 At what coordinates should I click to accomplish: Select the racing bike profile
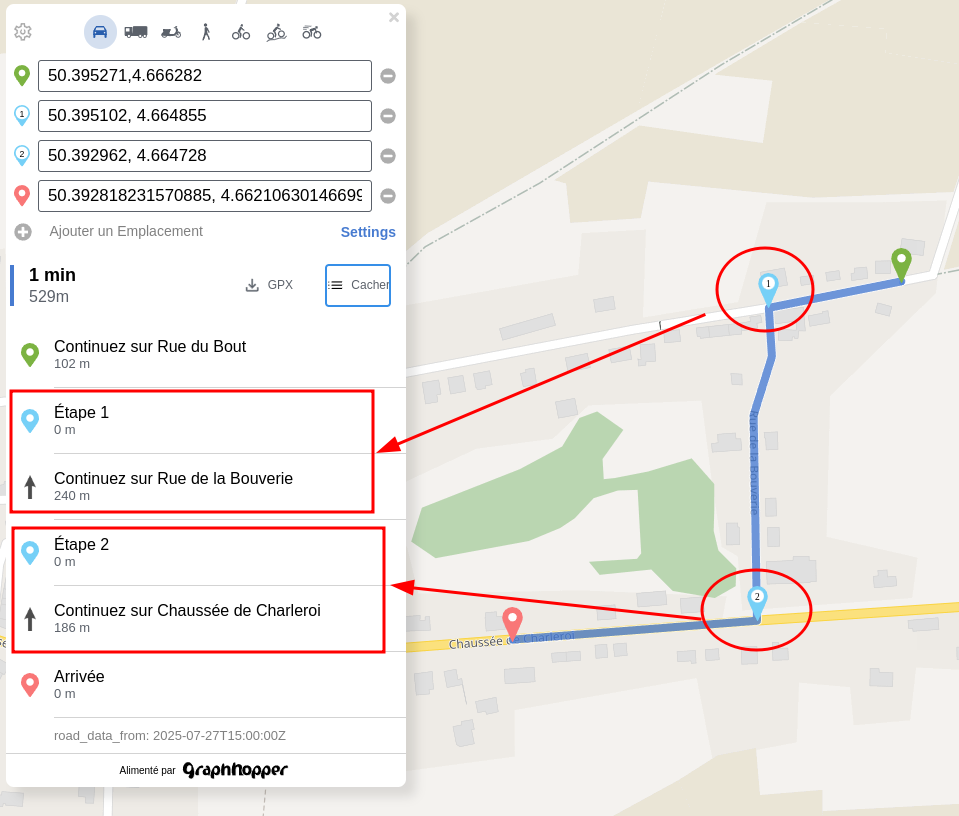coord(312,32)
